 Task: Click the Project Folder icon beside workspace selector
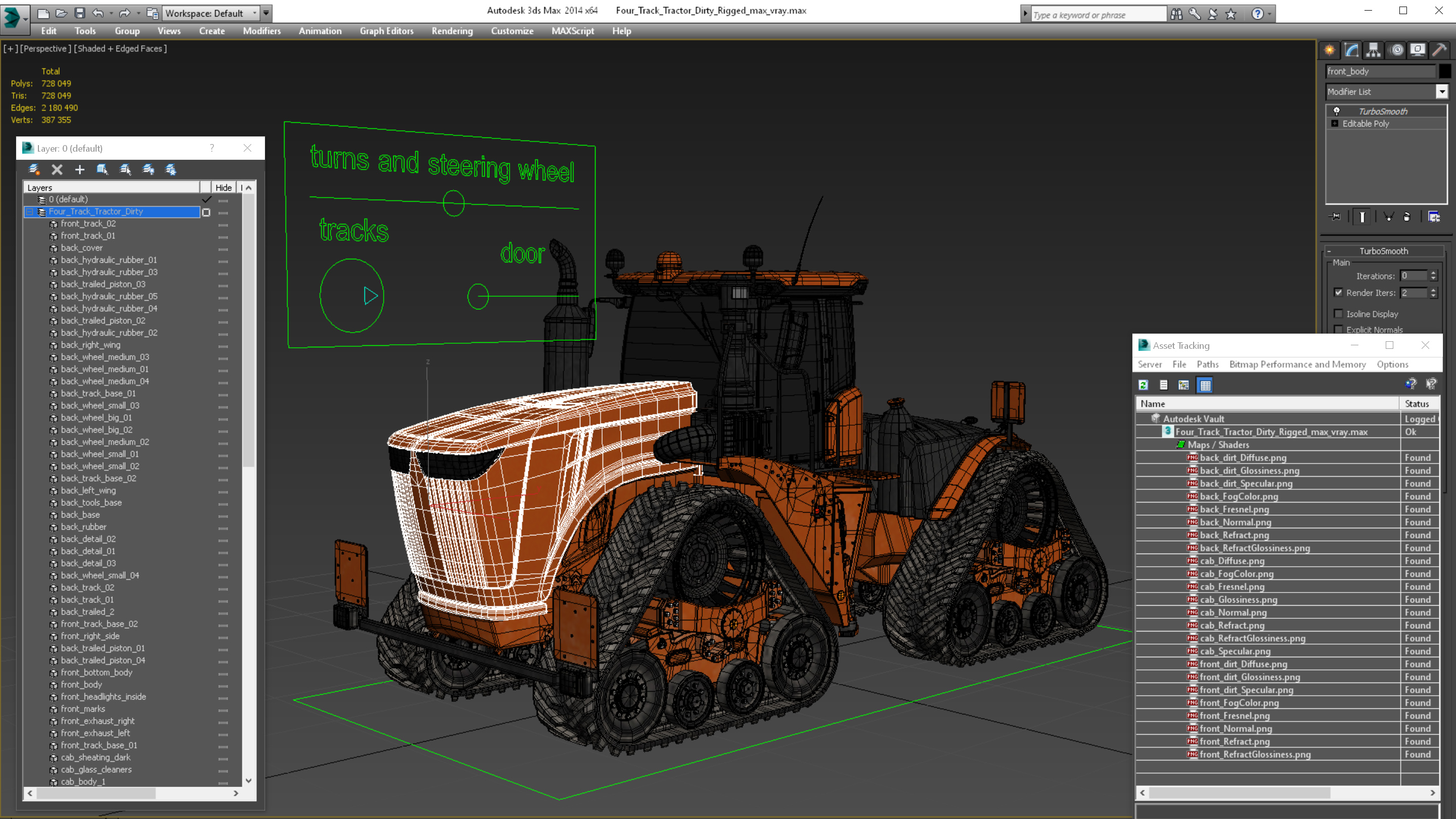(152, 13)
